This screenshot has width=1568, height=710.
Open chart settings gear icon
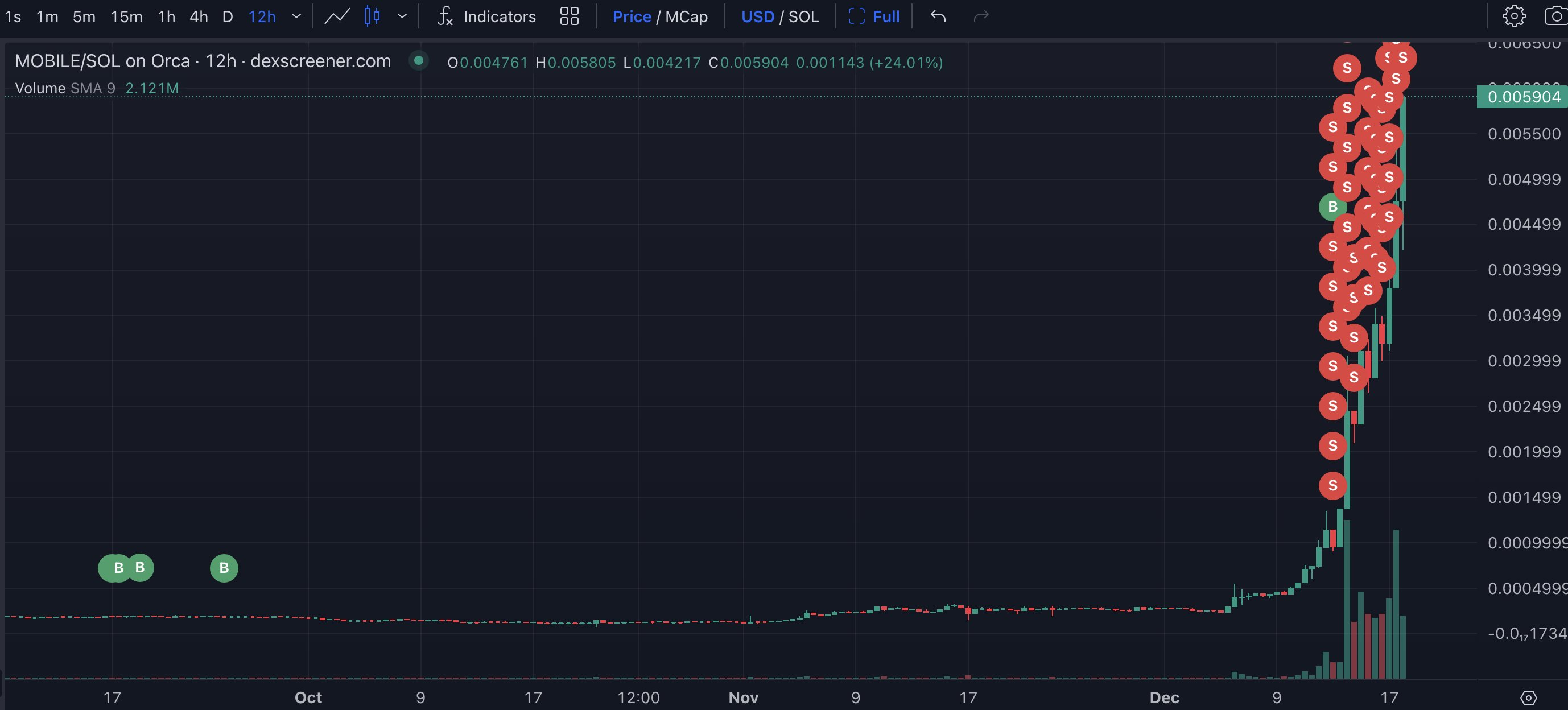click(1513, 16)
